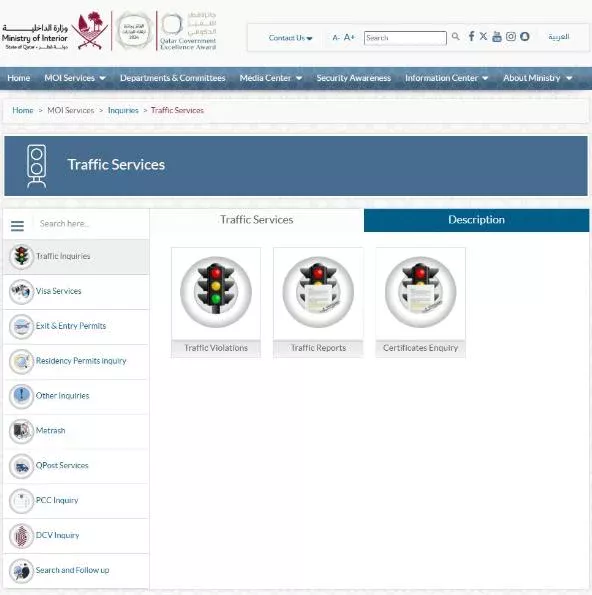Click the Traffic Violations label
Viewport: 592px width, 595px height.
[x=216, y=348]
